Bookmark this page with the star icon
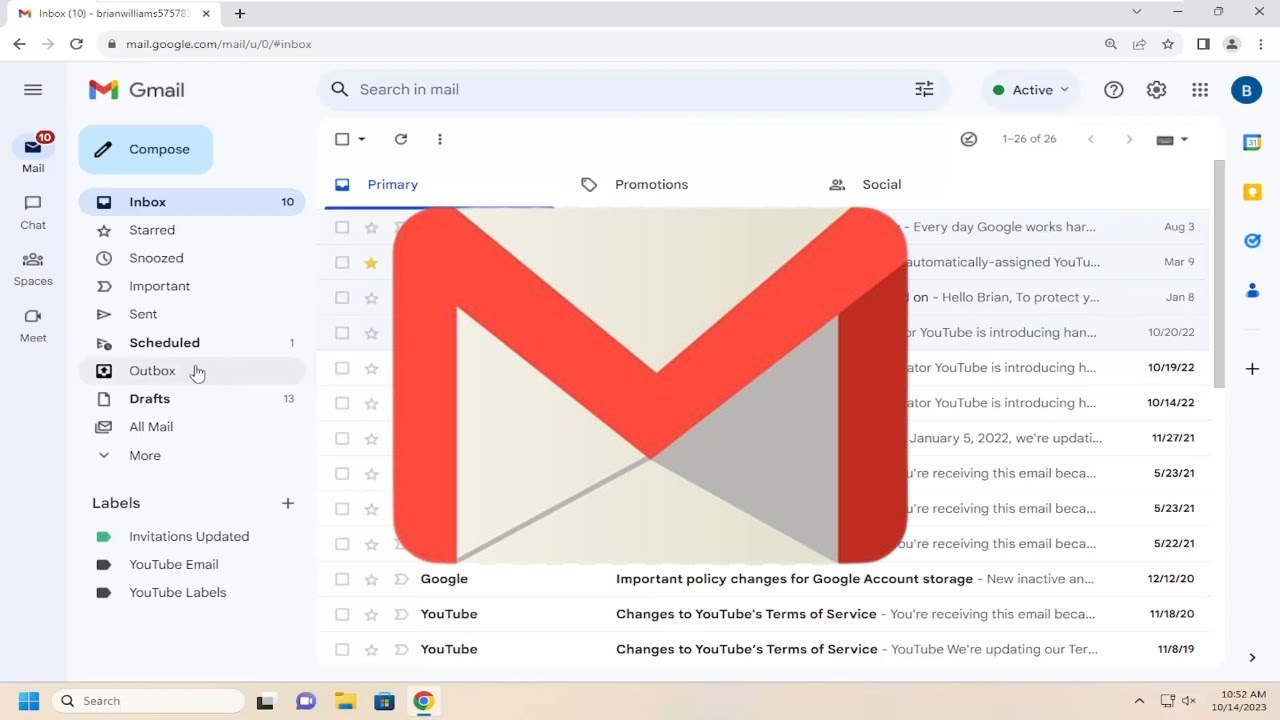This screenshot has height=720, width=1280. coord(1168,44)
